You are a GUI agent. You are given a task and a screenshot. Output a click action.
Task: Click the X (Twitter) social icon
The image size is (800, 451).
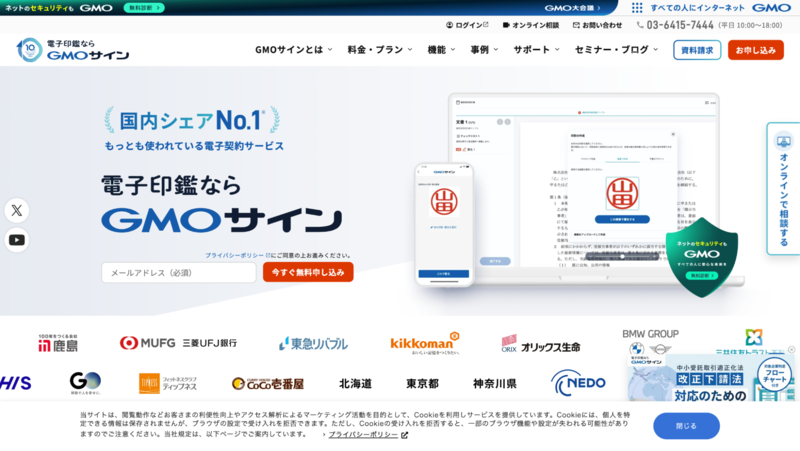(17, 210)
